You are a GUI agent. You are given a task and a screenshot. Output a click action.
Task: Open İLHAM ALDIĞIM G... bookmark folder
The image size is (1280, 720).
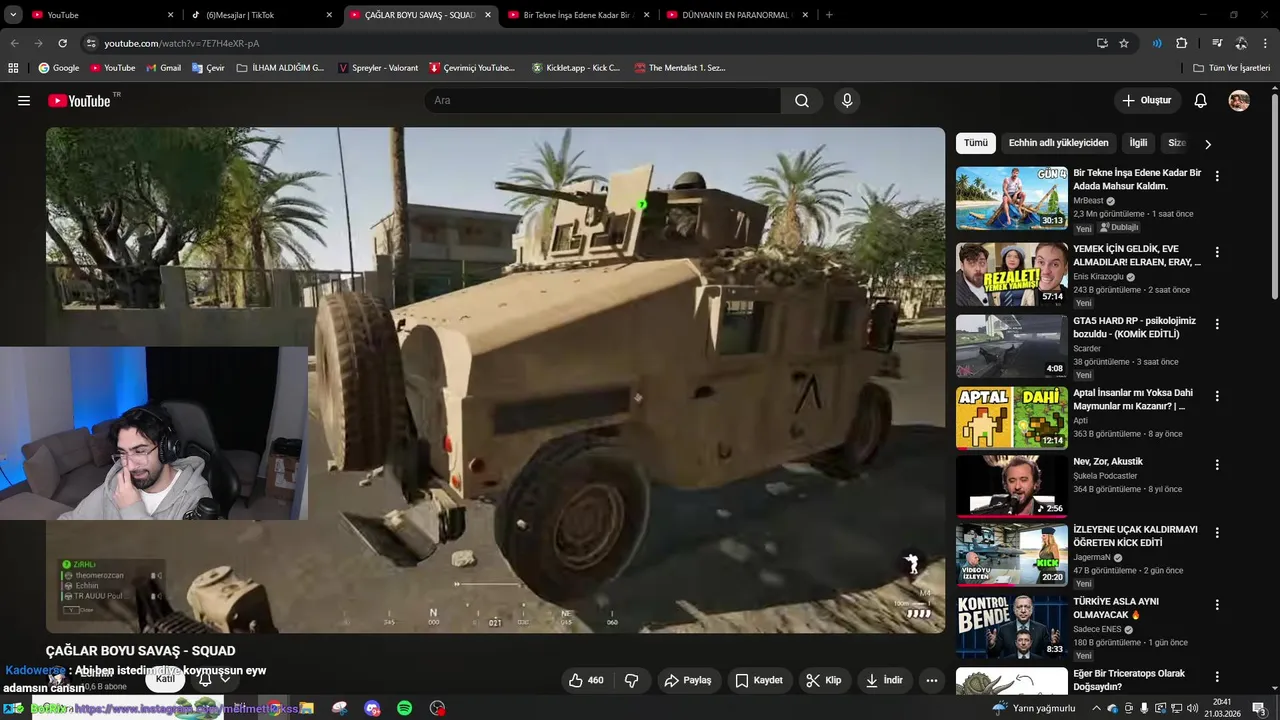click(280, 68)
